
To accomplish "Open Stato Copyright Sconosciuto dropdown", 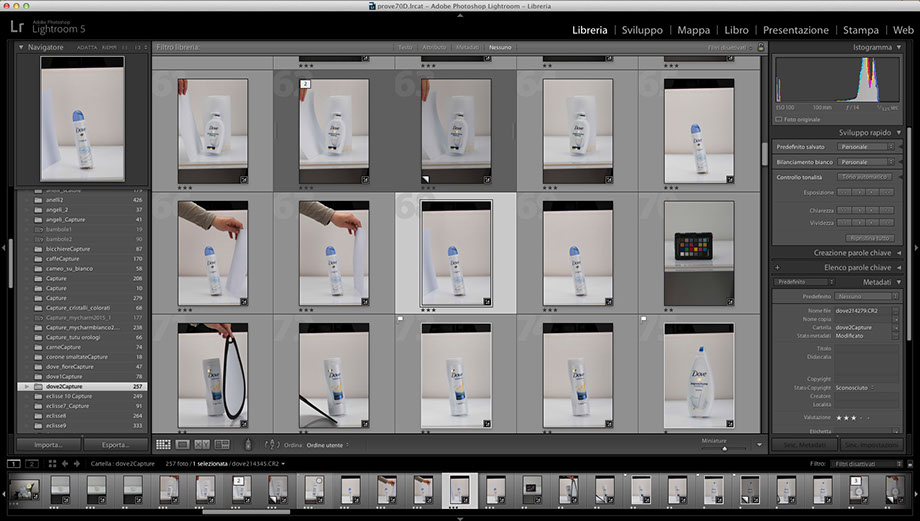I will (x=855, y=388).
